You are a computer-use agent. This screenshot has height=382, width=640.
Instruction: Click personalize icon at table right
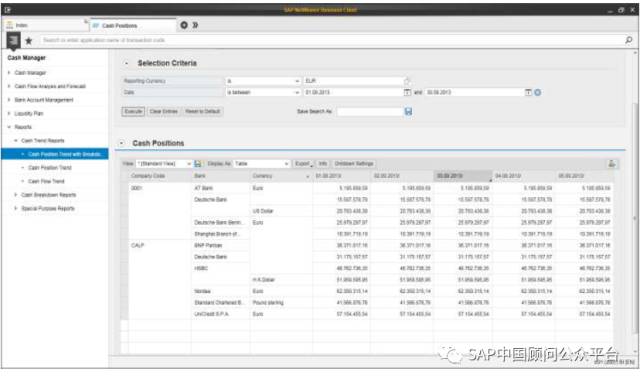click(x=611, y=164)
